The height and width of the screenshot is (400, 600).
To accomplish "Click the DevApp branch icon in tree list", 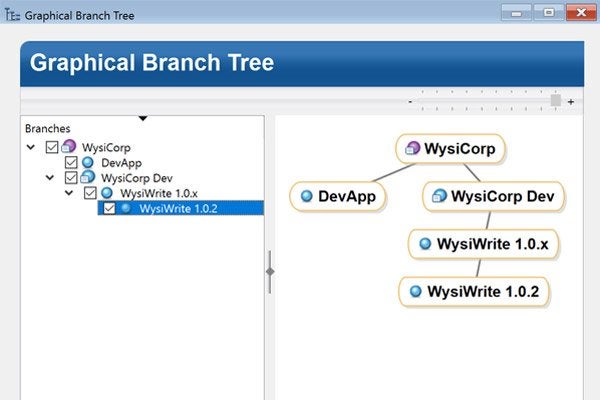I will [x=88, y=162].
